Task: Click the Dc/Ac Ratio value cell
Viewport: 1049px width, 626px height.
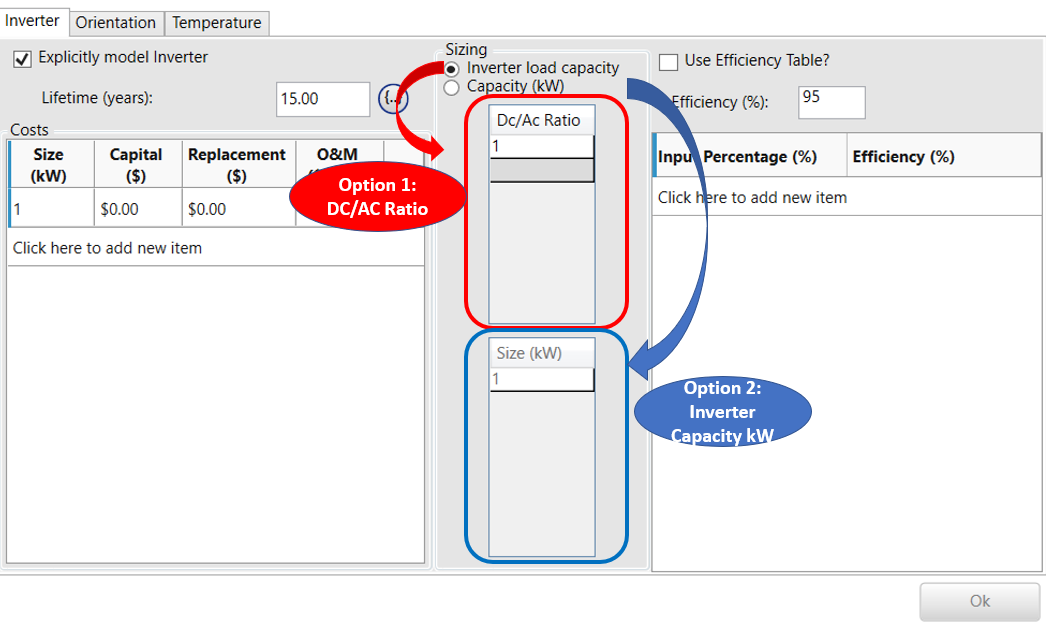Action: (541, 146)
